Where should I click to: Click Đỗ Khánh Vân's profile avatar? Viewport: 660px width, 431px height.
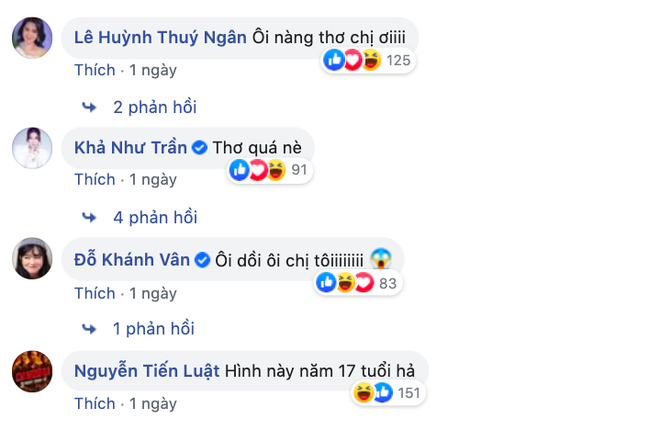pyautogui.click(x=32, y=259)
